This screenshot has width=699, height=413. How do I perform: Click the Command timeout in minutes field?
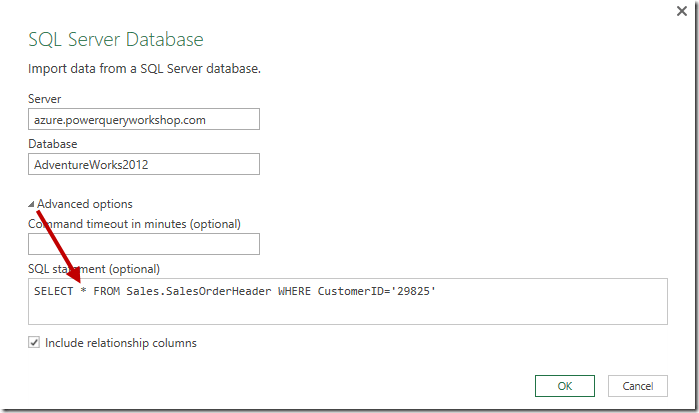(144, 244)
